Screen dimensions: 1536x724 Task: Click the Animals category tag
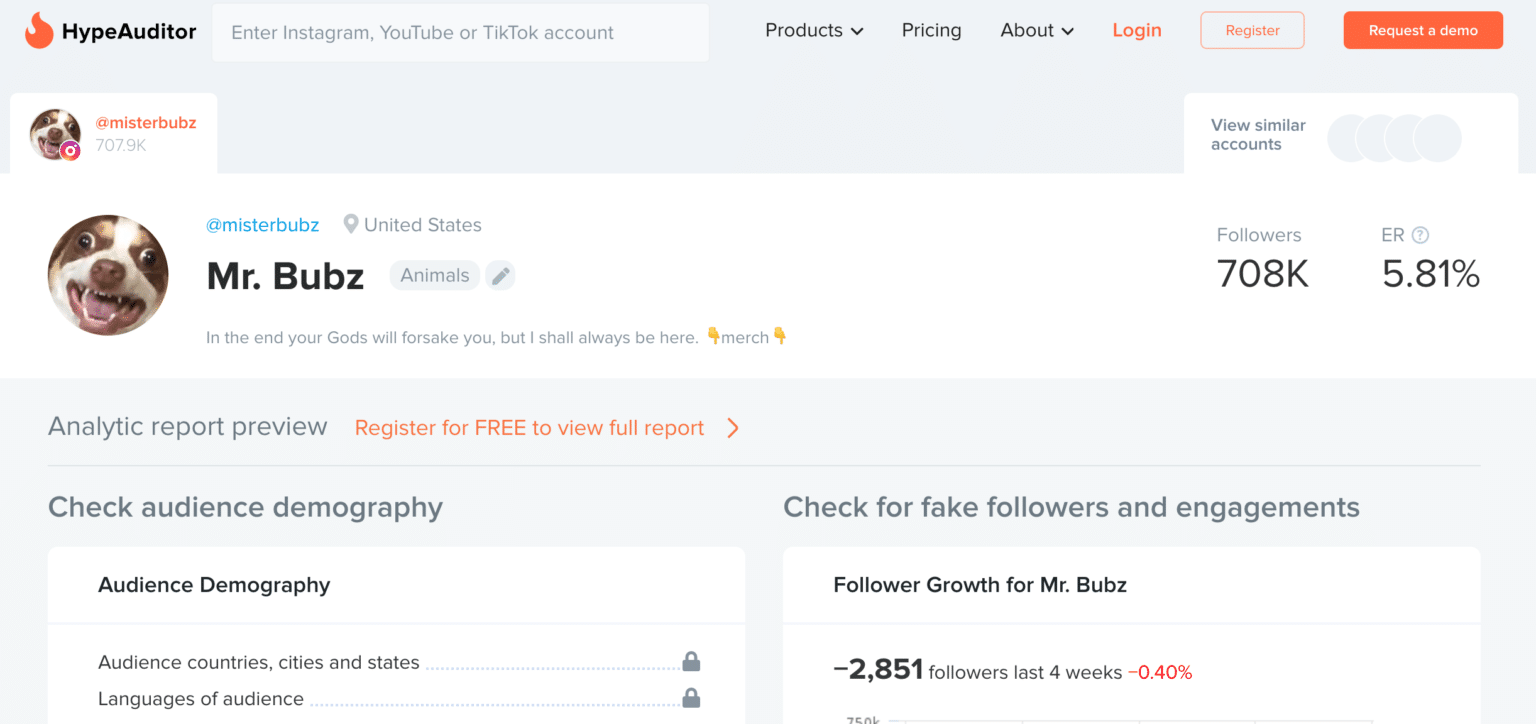(x=435, y=275)
